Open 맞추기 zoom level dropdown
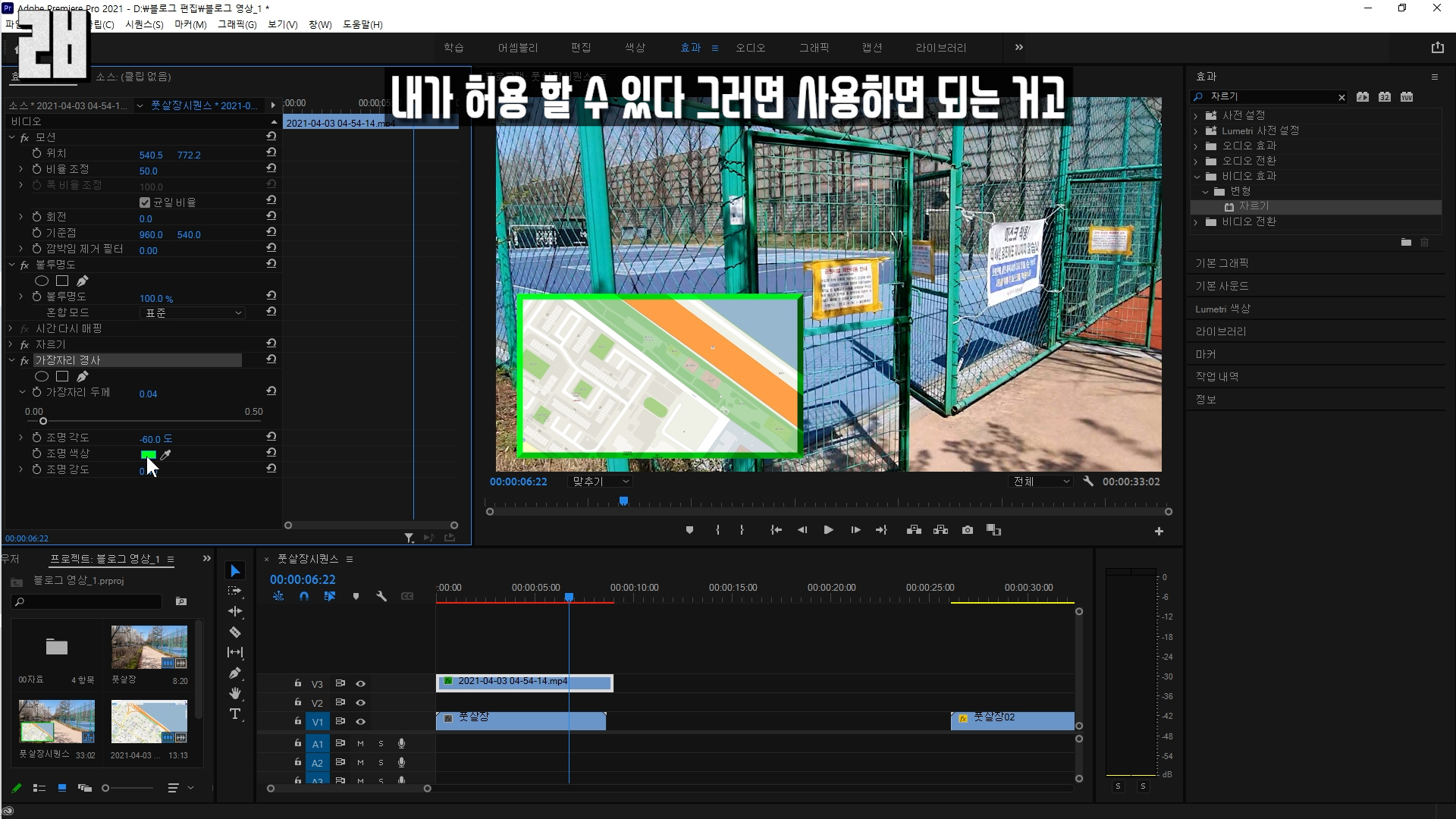Image resolution: width=1456 pixels, height=819 pixels. [600, 482]
